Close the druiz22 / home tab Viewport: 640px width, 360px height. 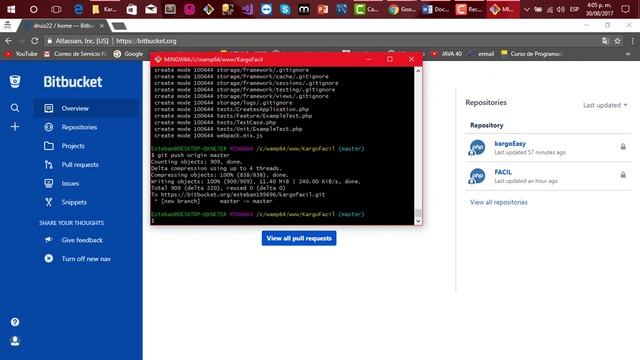tap(102, 26)
